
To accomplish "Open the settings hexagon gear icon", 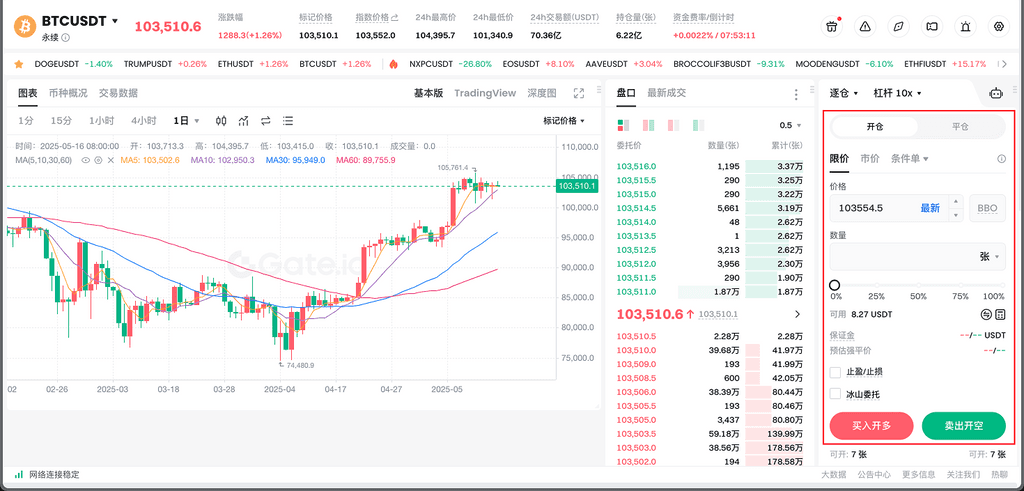I will (x=998, y=26).
